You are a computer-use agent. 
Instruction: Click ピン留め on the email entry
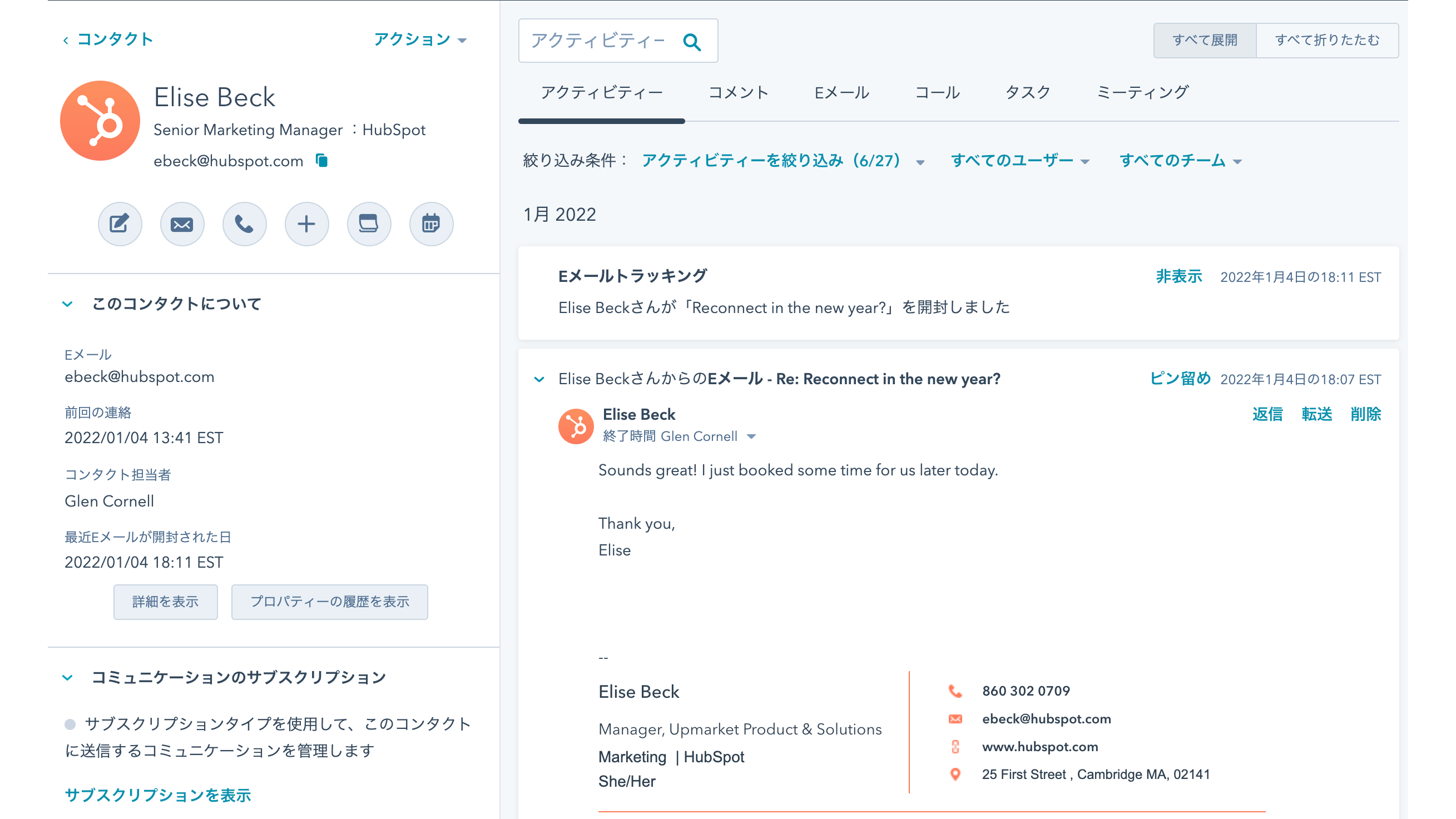(1180, 378)
